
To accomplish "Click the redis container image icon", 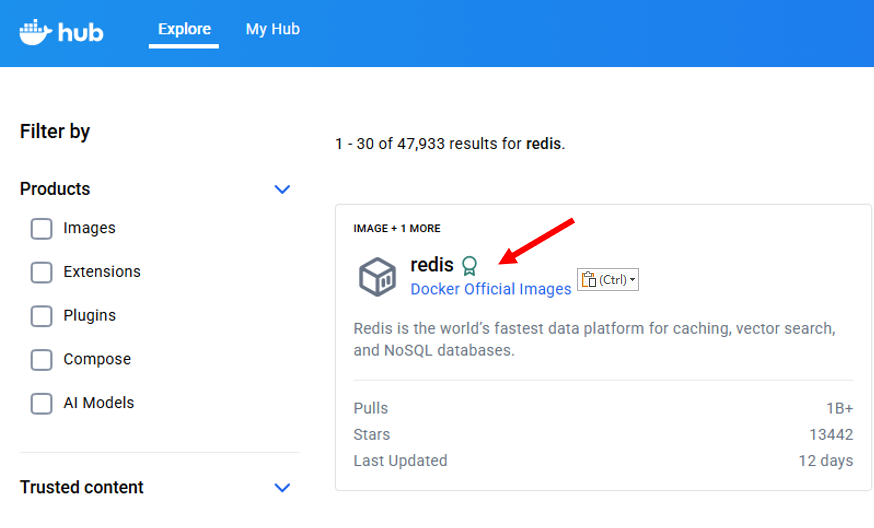I will point(377,277).
